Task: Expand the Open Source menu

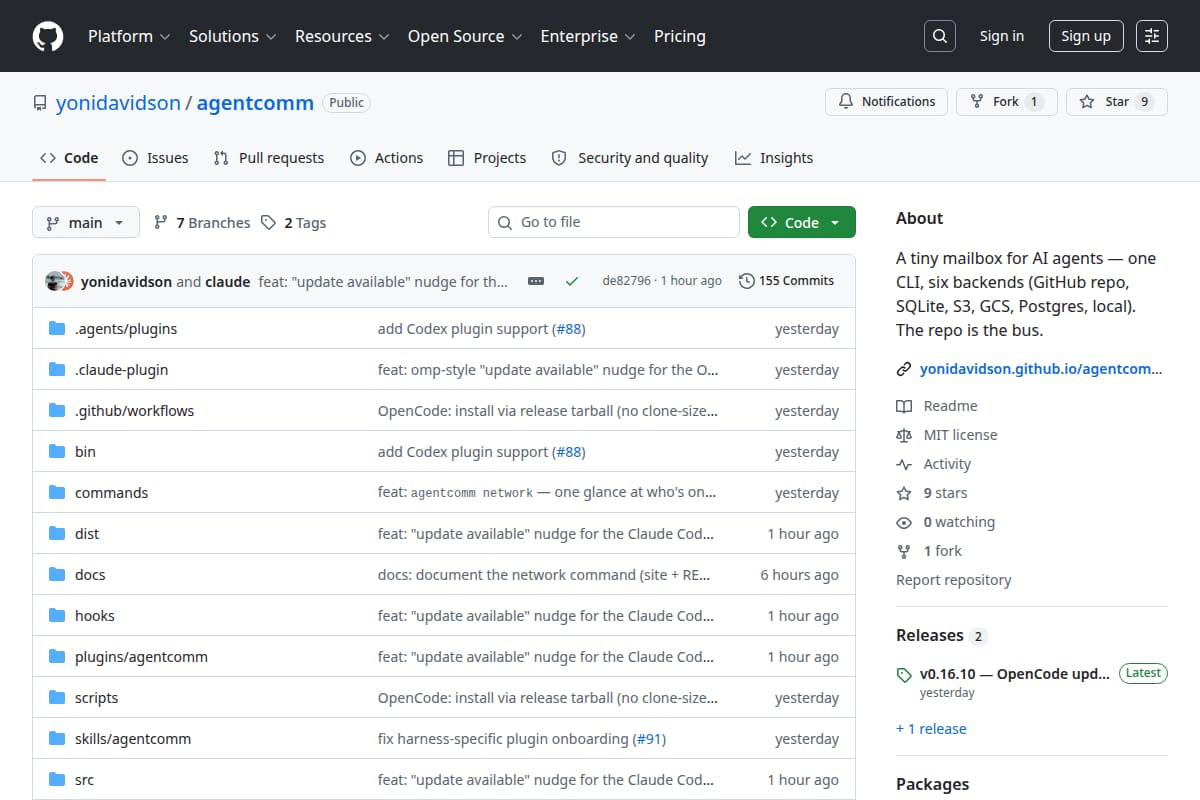Action: coord(465,36)
